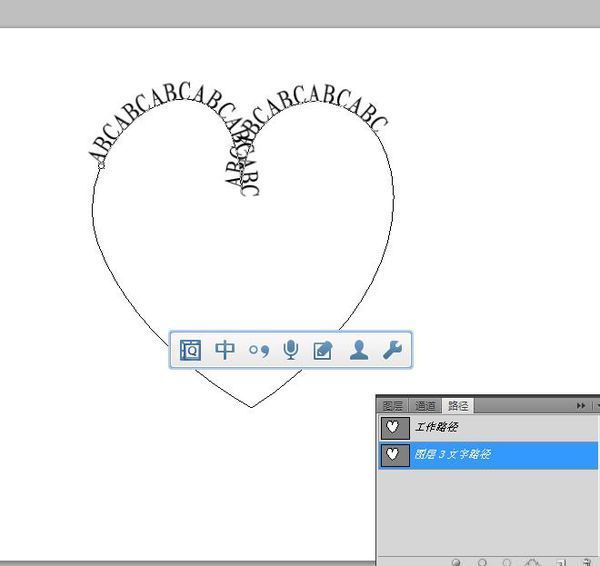Open IME settings wrench icon
Viewport: 600px width, 566px height.
(392, 350)
